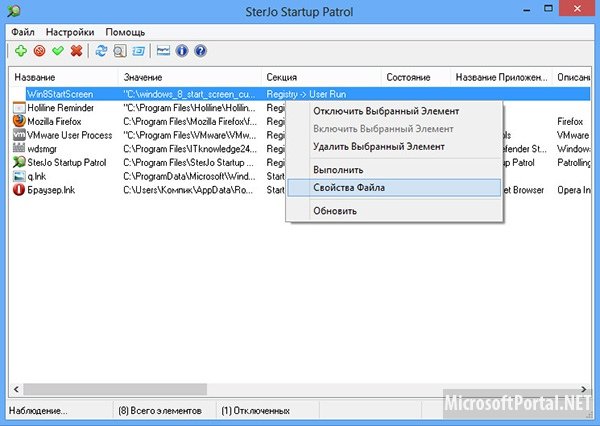
Task: Click the C:\Program Files\Mozilla Firefox path value
Action: click(190, 122)
